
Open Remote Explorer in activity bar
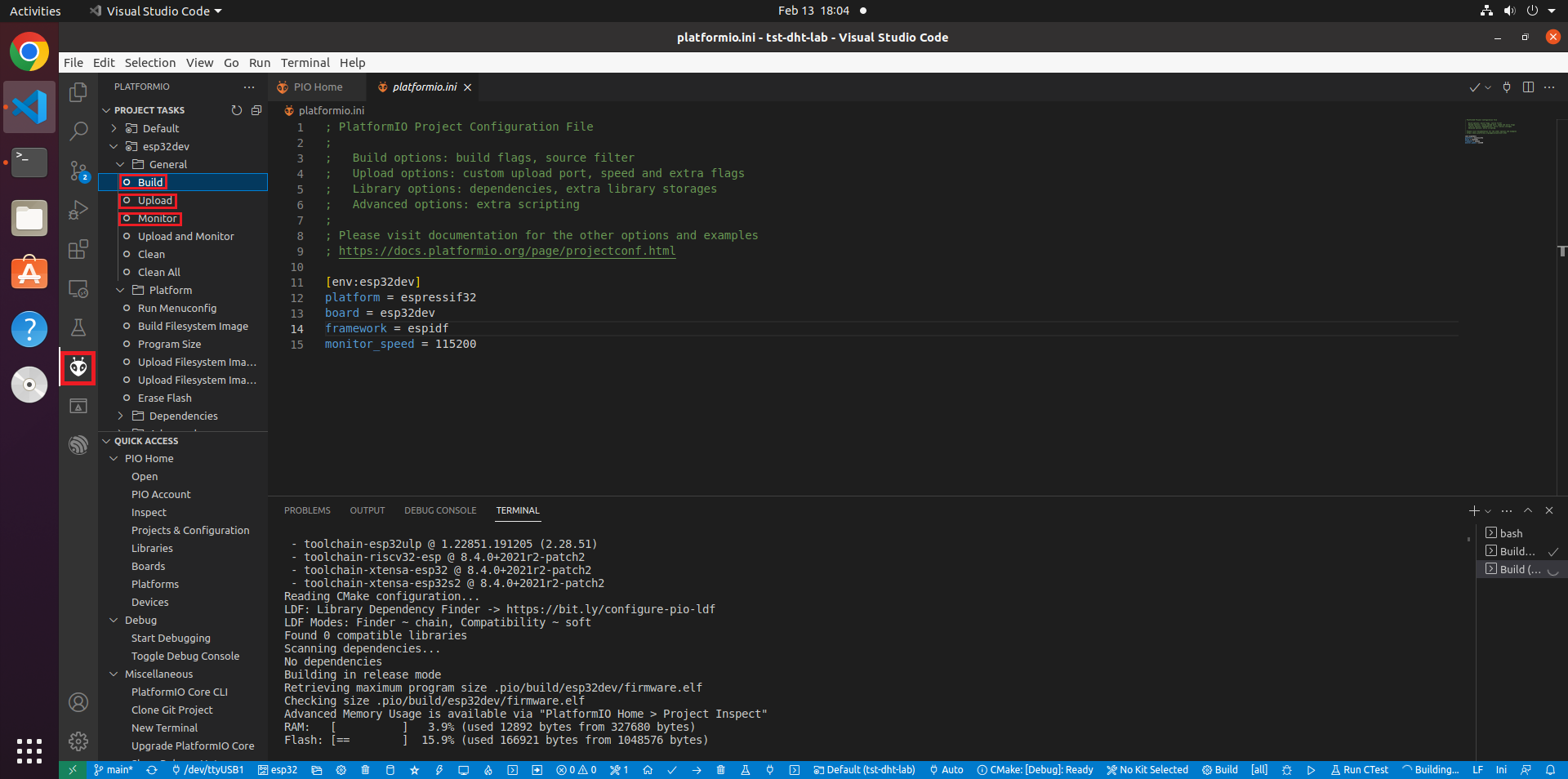pyautogui.click(x=78, y=288)
